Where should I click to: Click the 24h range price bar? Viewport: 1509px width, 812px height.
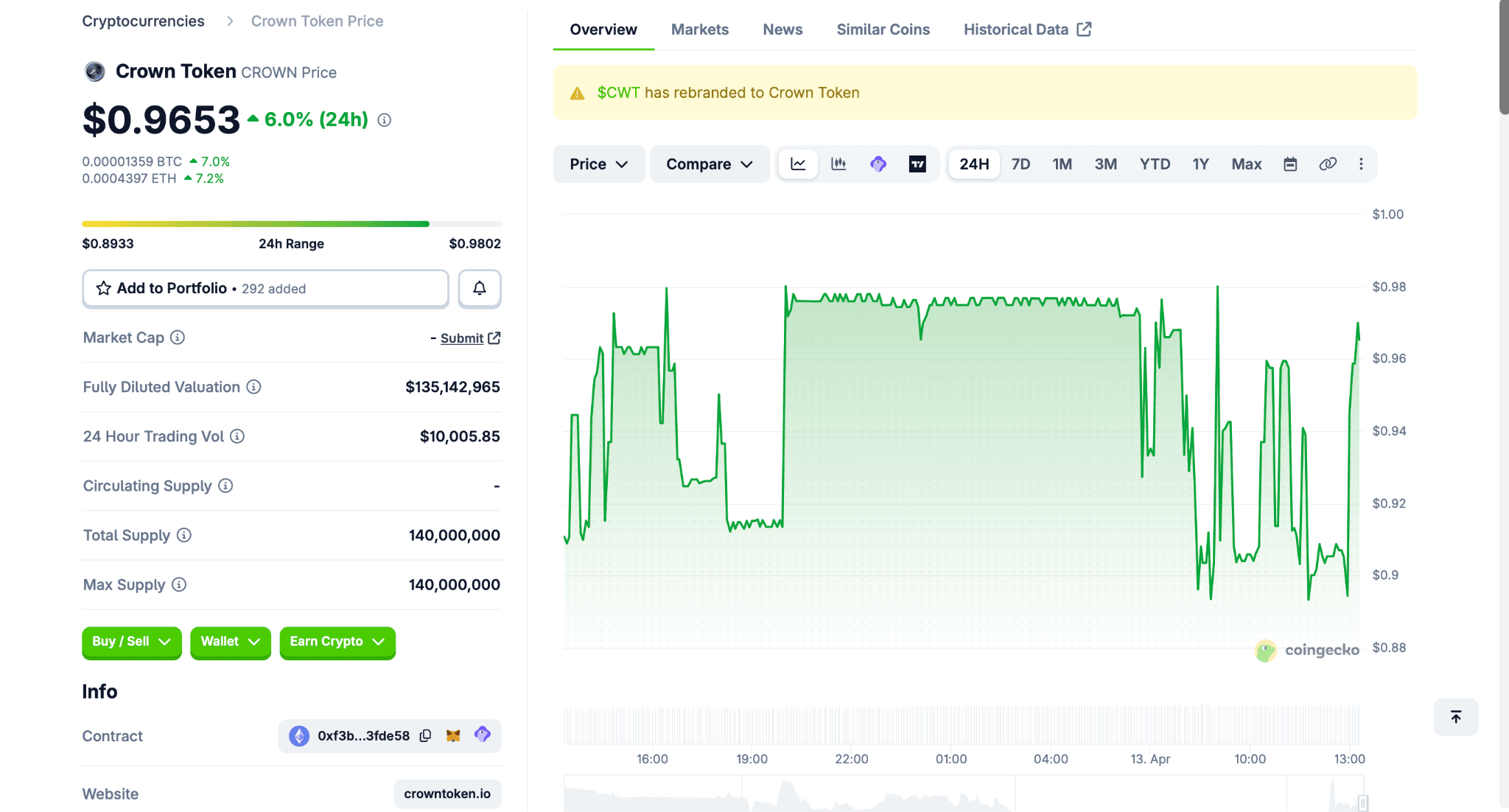click(292, 223)
